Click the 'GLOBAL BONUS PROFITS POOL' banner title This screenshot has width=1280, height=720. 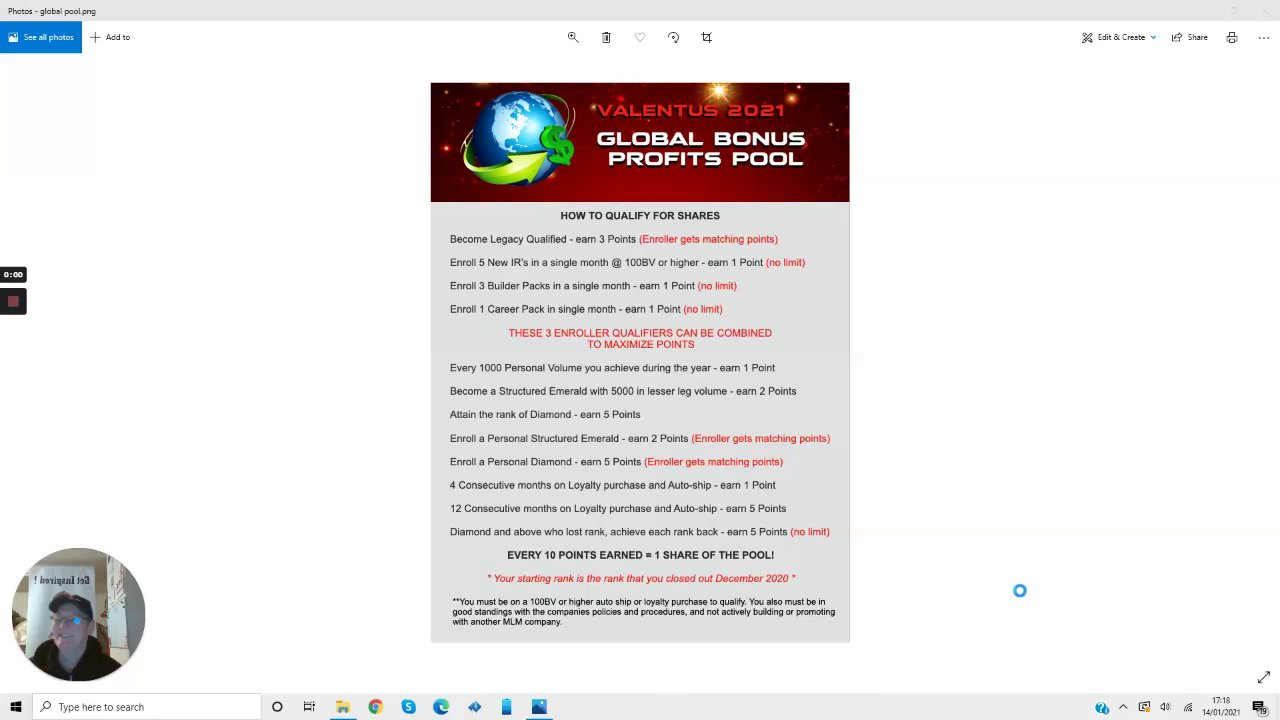700,148
